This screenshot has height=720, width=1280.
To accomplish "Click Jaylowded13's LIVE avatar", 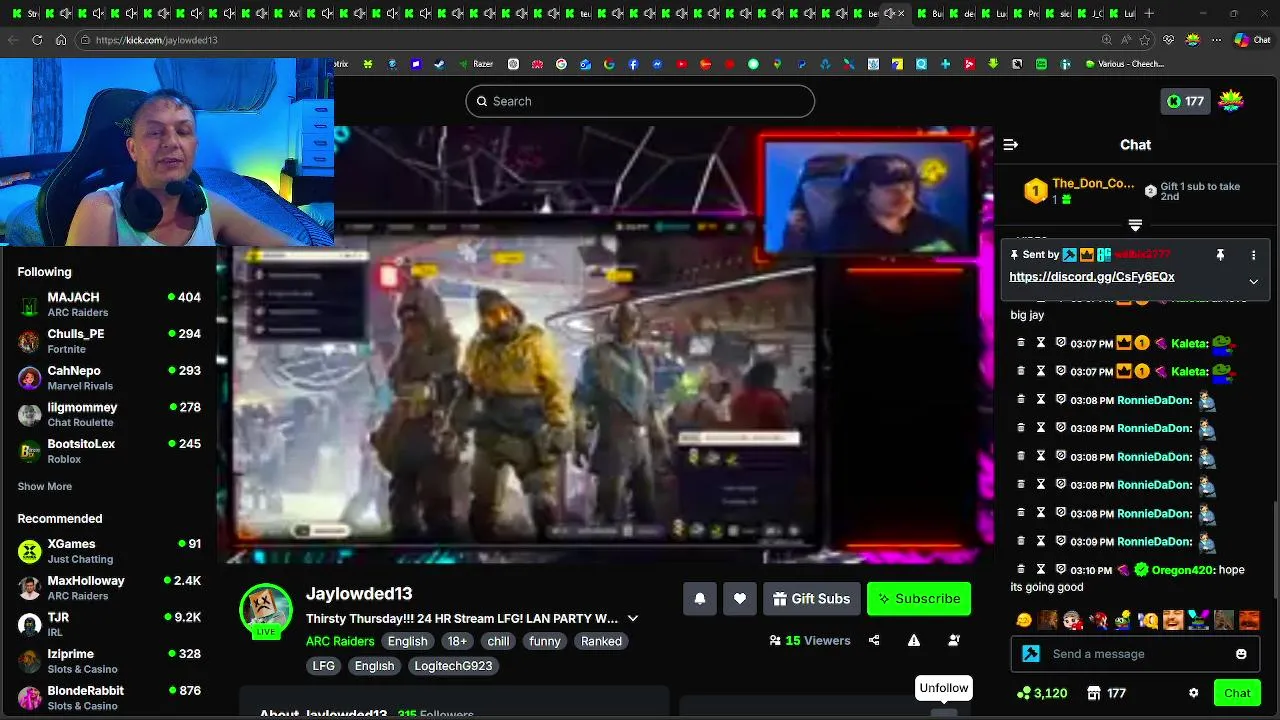I will (266, 610).
